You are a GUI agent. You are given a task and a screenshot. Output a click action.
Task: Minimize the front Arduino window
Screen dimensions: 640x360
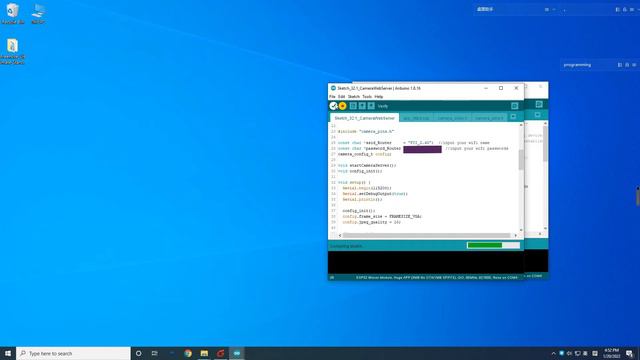click(x=486, y=88)
